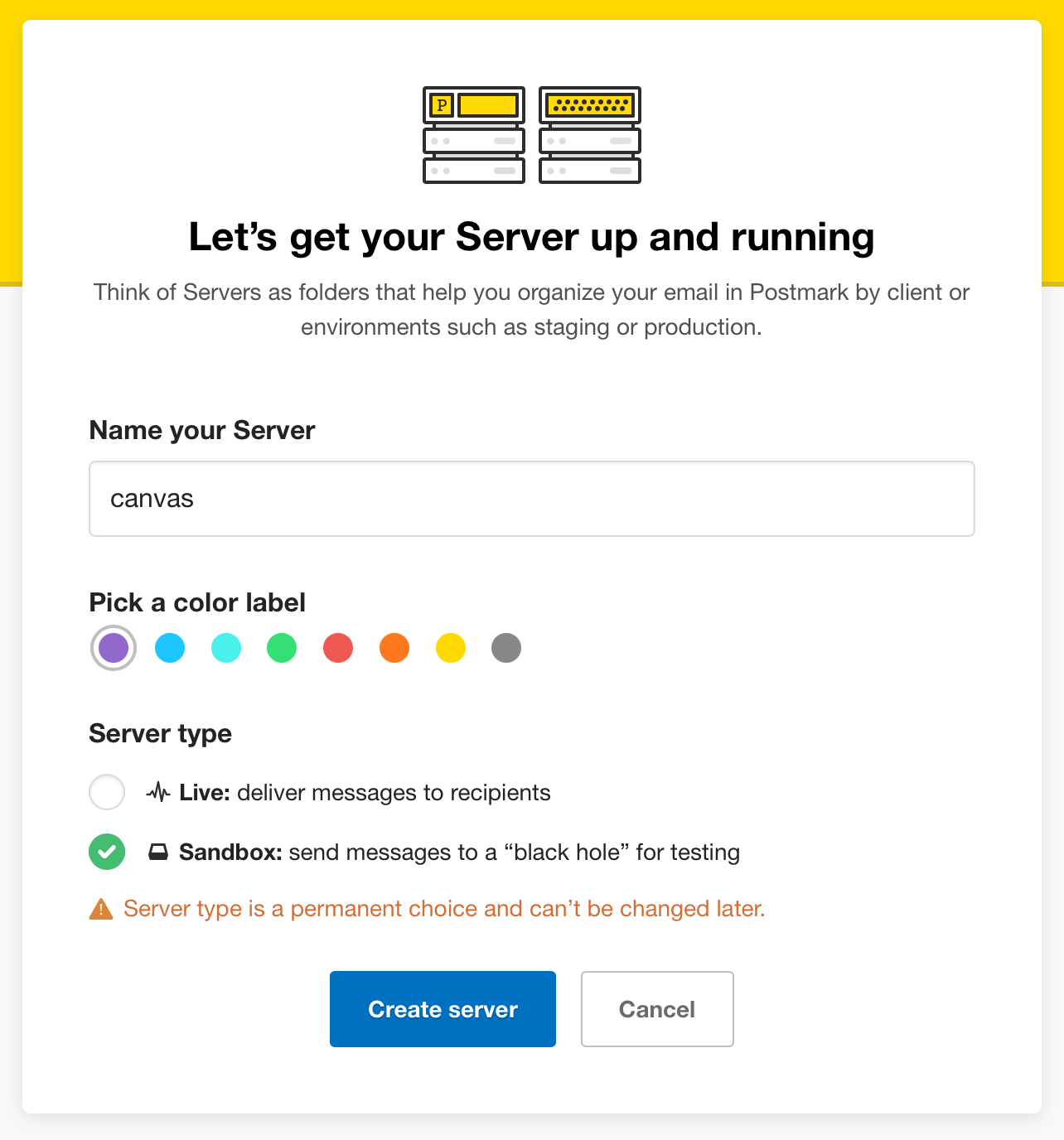Pick the blue color label
This screenshot has height=1140, width=1064.
[169, 648]
